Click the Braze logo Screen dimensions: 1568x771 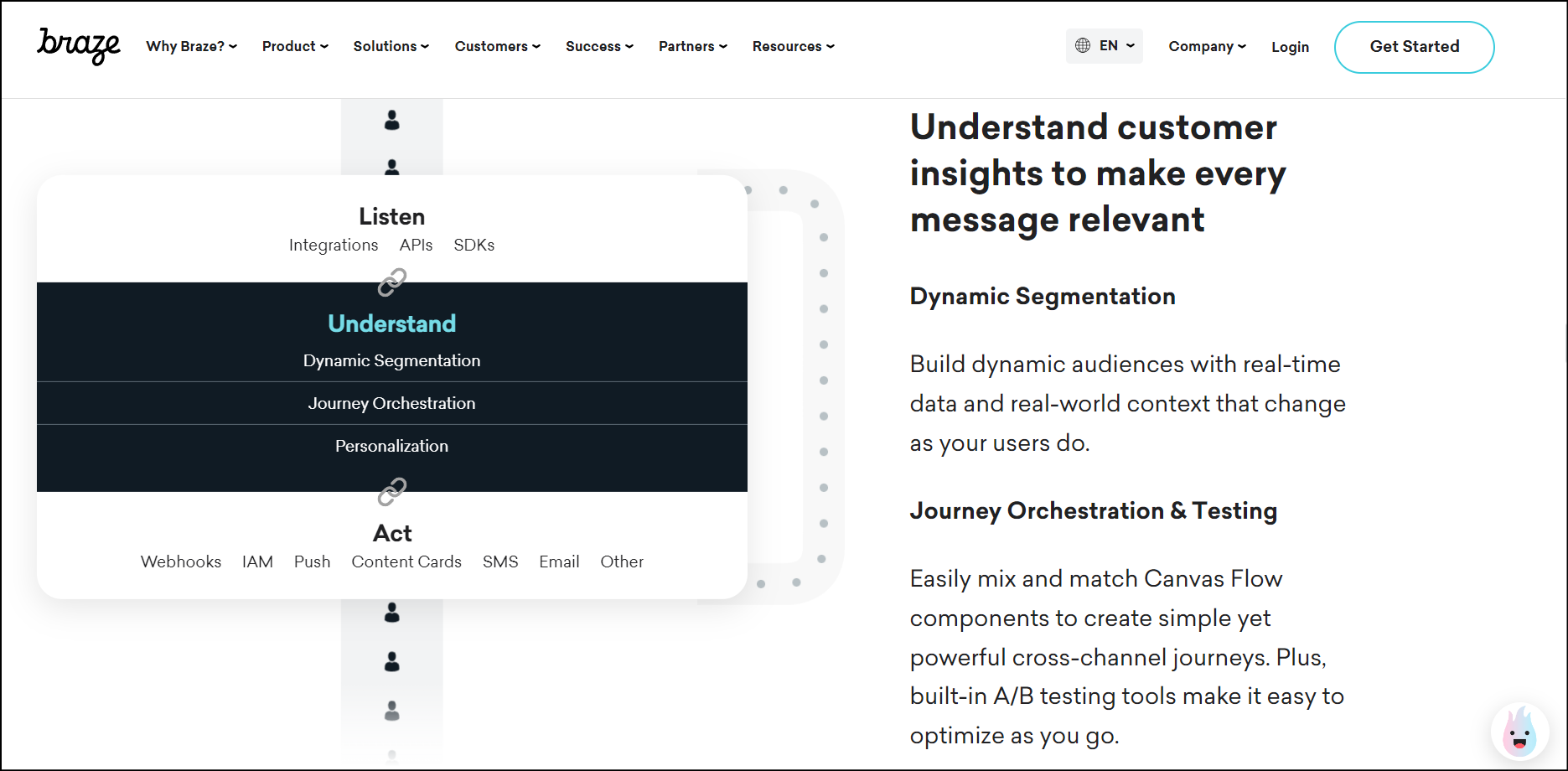click(x=79, y=45)
